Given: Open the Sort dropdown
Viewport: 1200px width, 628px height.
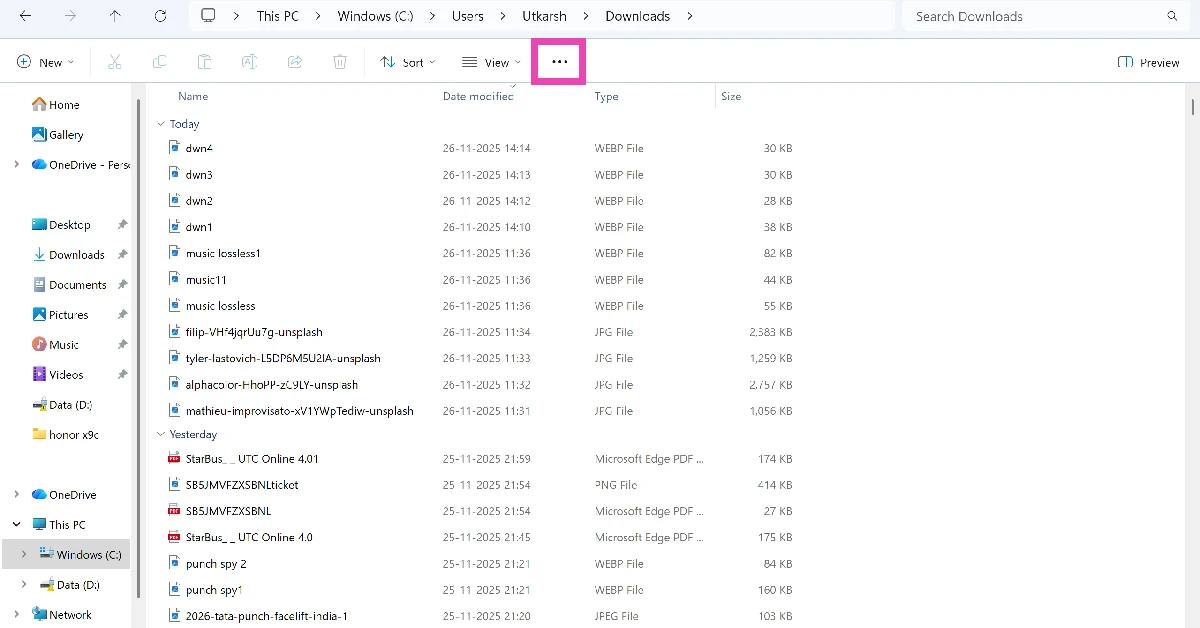Looking at the screenshot, I should (407, 61).
